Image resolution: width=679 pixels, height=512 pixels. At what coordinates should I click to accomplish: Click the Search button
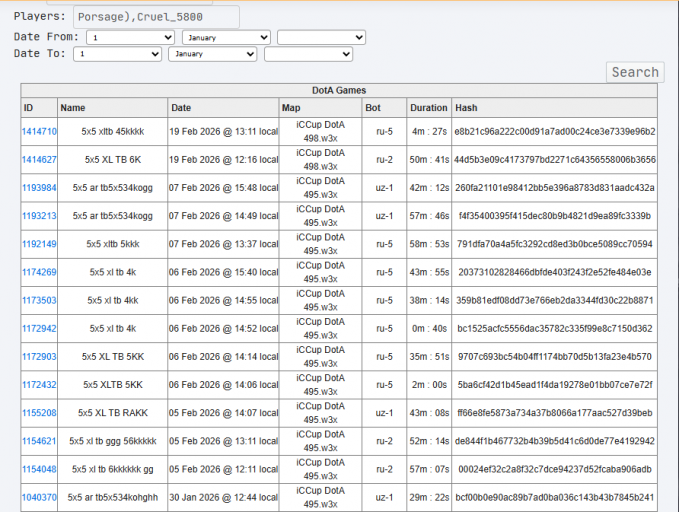coord(635,72)
